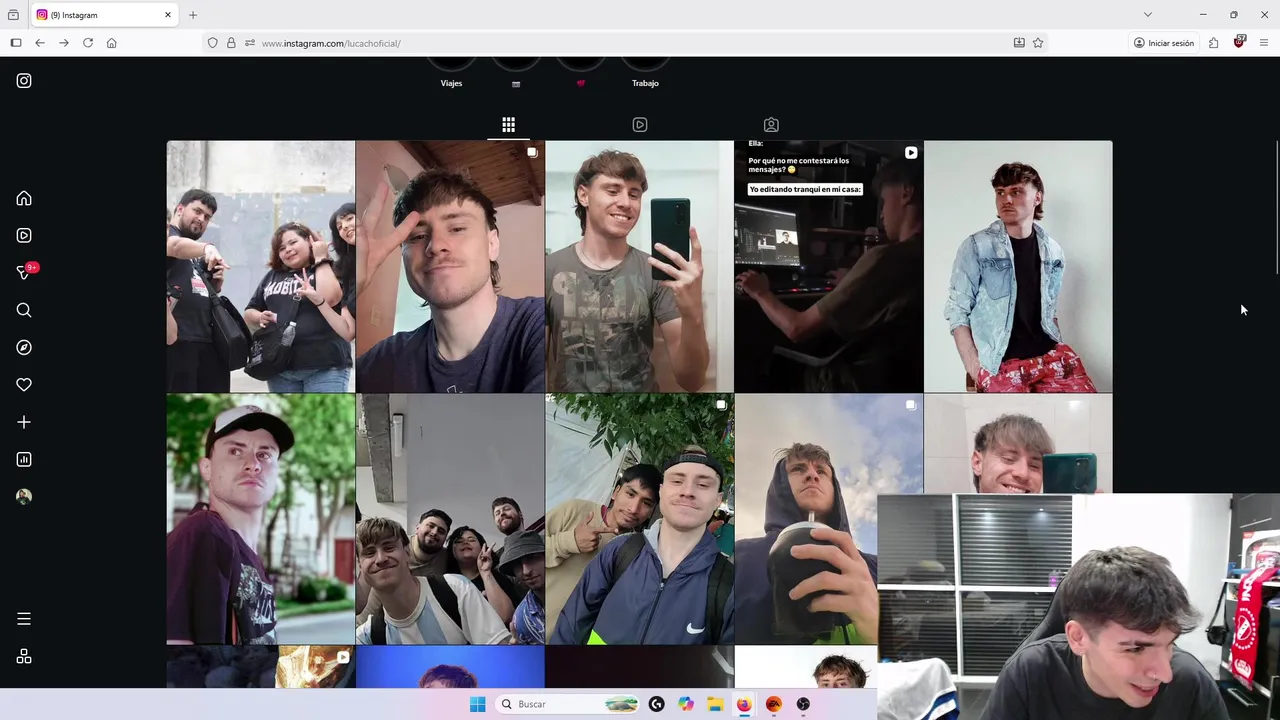Go to the Home feed icon in sidebar
The image size is (1280, 720).
pyautogui.click(x=24, y=198)
